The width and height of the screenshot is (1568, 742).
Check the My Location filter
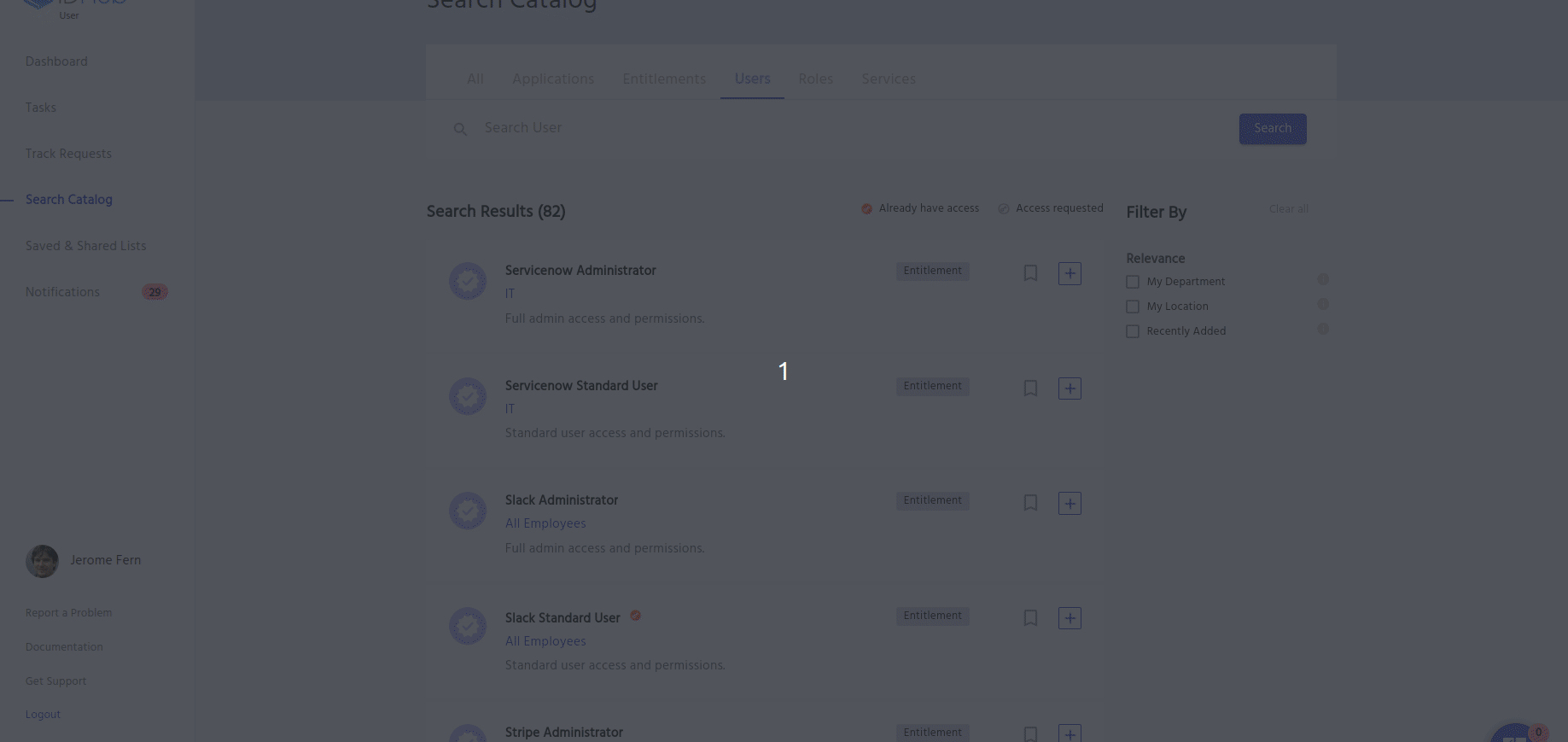(1133, 307)
